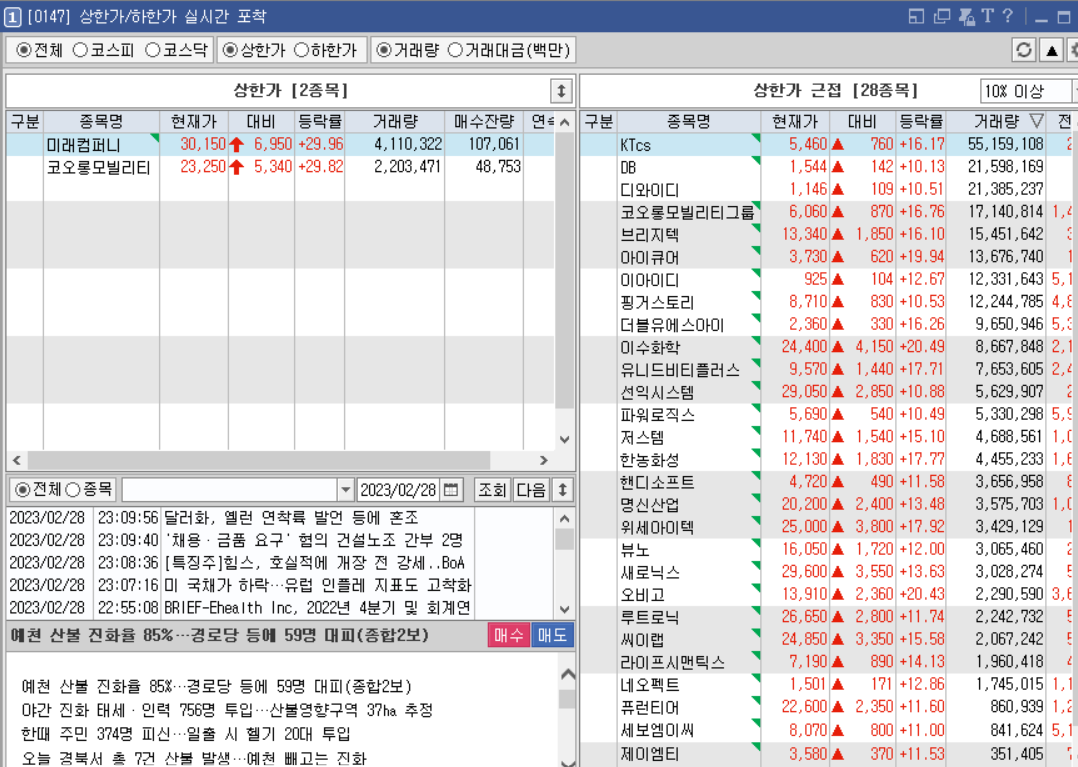The image size is (1078, 767).
Task: Click the screen number 1 icon in title
Action: coord(12,17)
